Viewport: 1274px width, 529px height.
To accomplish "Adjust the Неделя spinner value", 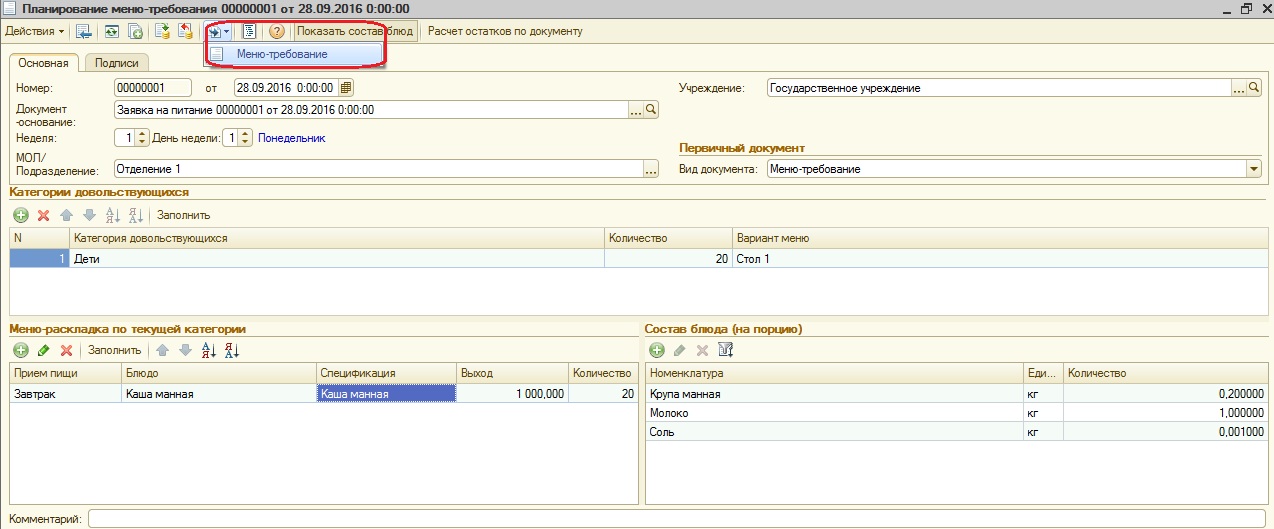I will tap(141, 138).
